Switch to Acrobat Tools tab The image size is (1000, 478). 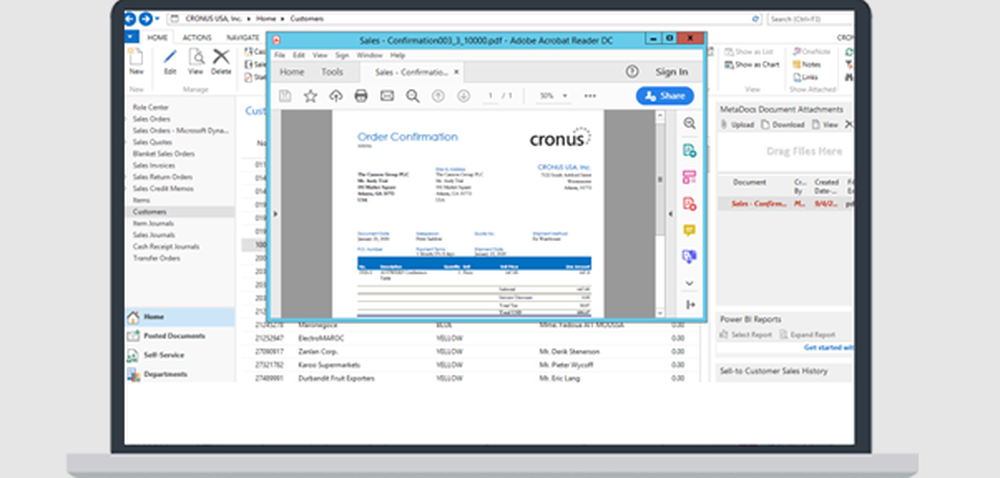[x=332, y=72]
